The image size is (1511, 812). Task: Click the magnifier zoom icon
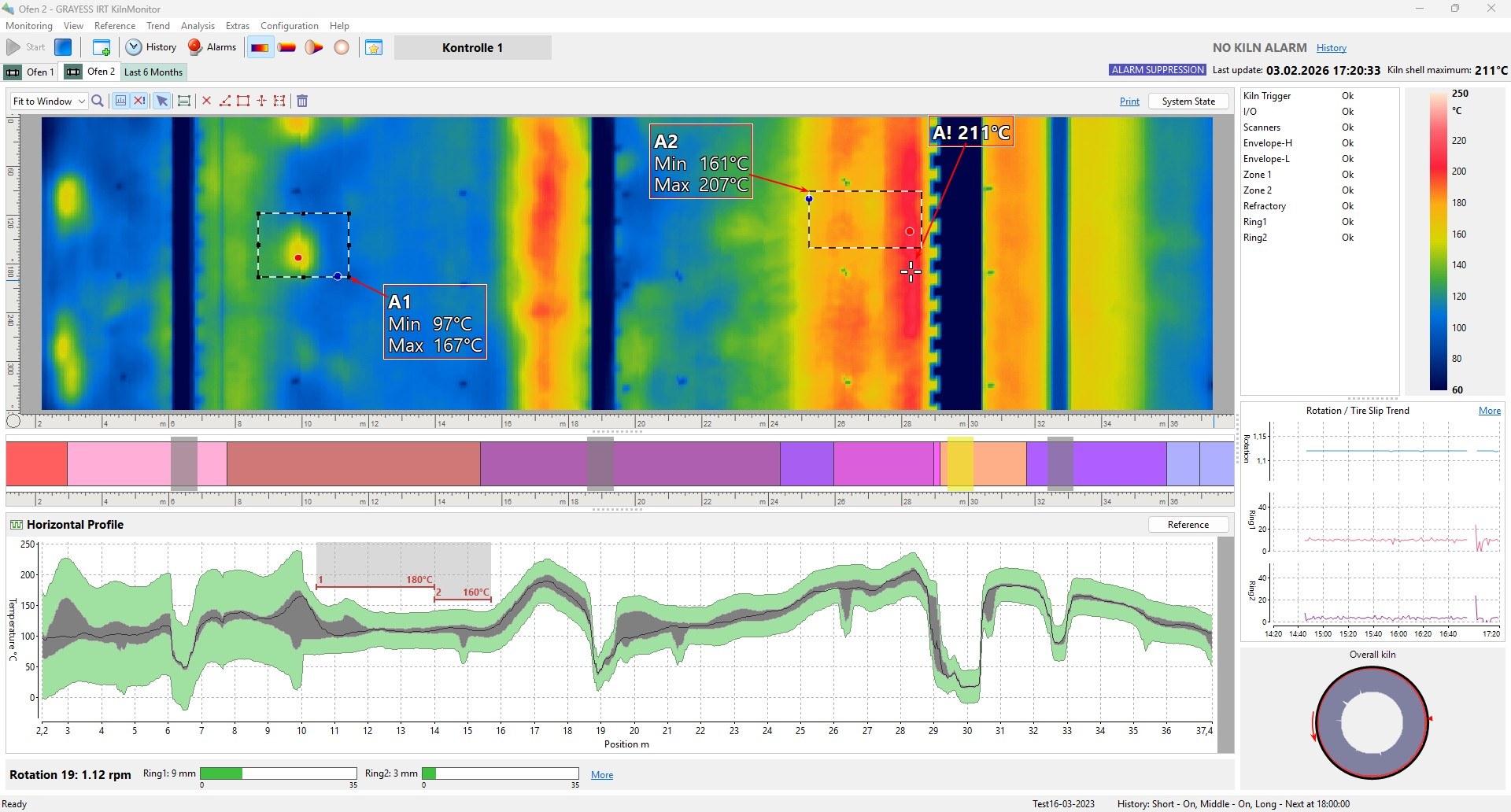(x=98, y=101)
